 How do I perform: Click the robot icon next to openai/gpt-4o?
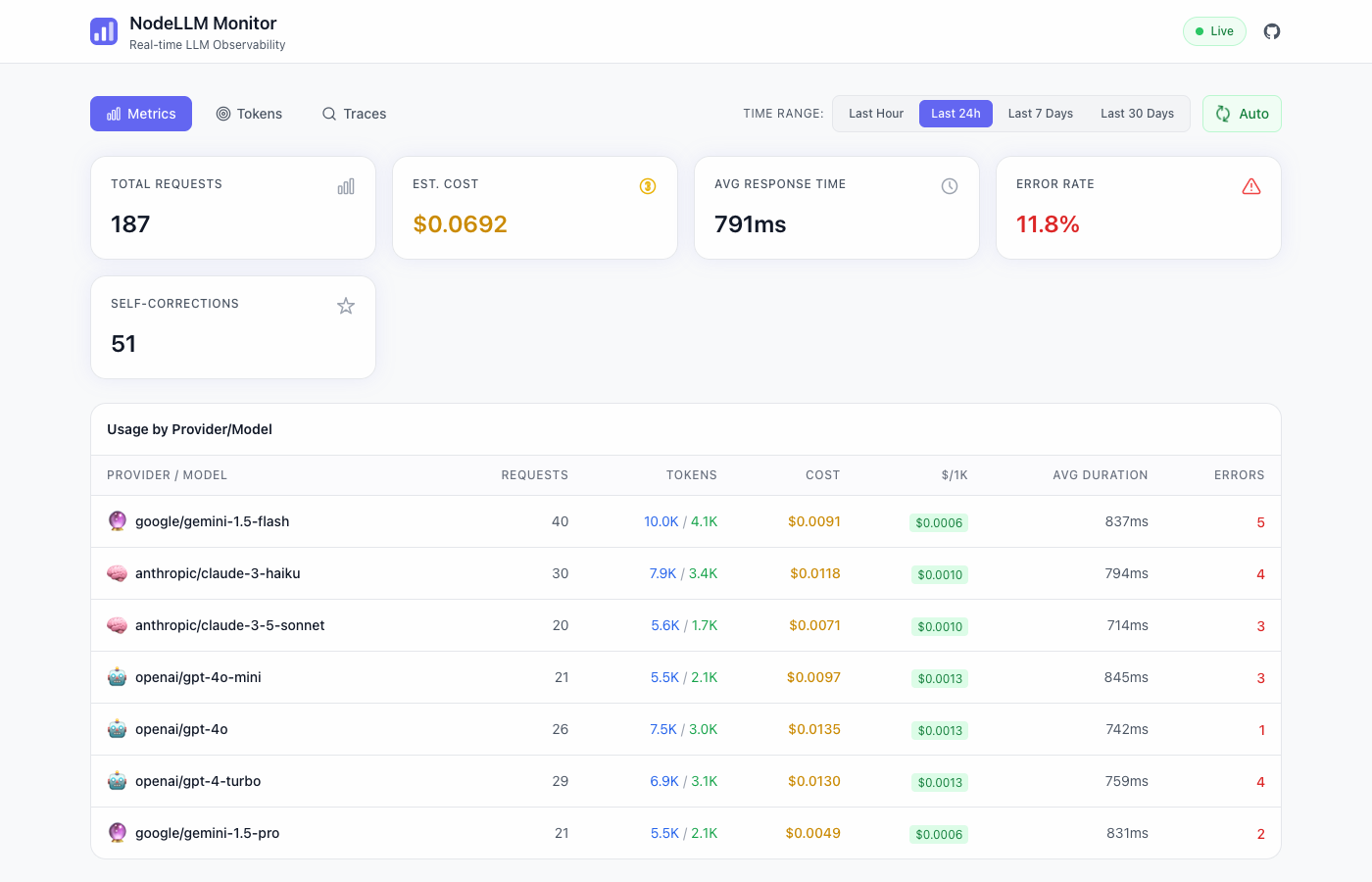[117, 729]
